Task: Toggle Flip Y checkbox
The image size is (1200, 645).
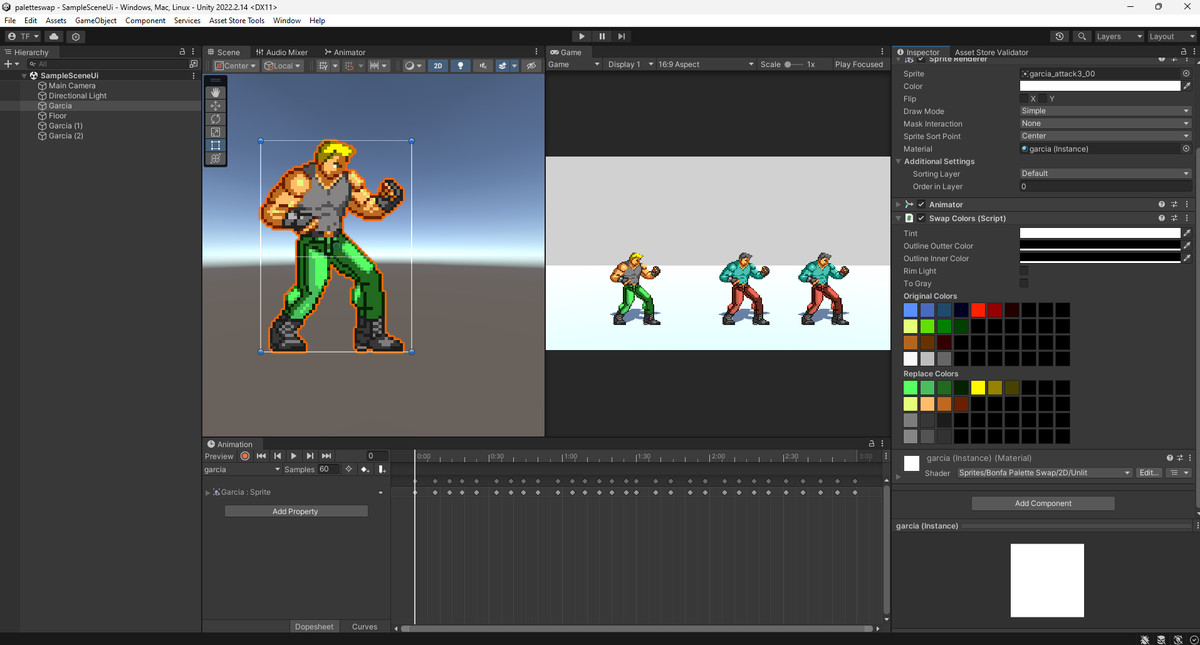Action: pyautogui.click(x=1042, y=99)
